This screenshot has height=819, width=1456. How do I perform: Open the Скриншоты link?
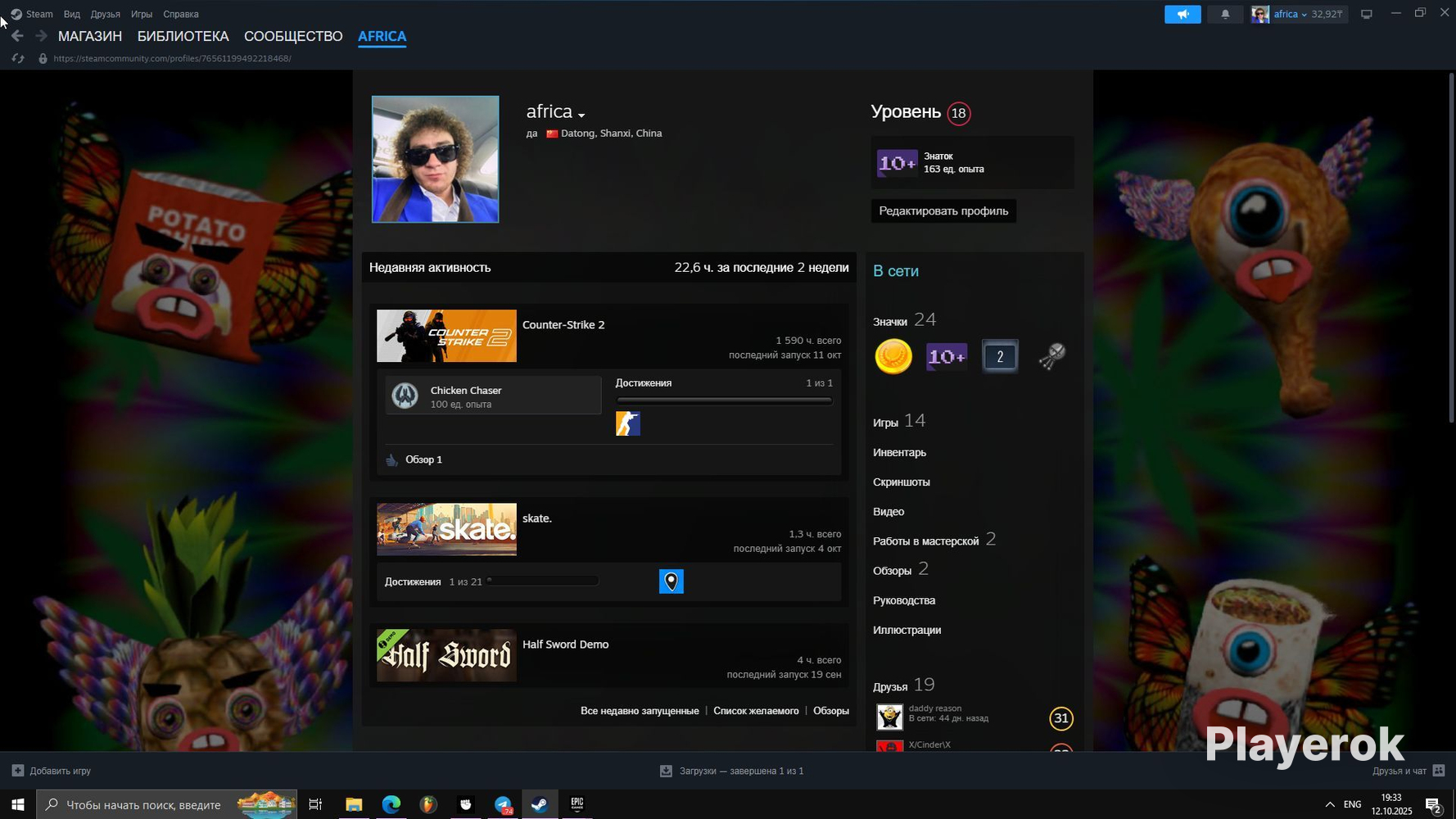(x=902, y=482)
